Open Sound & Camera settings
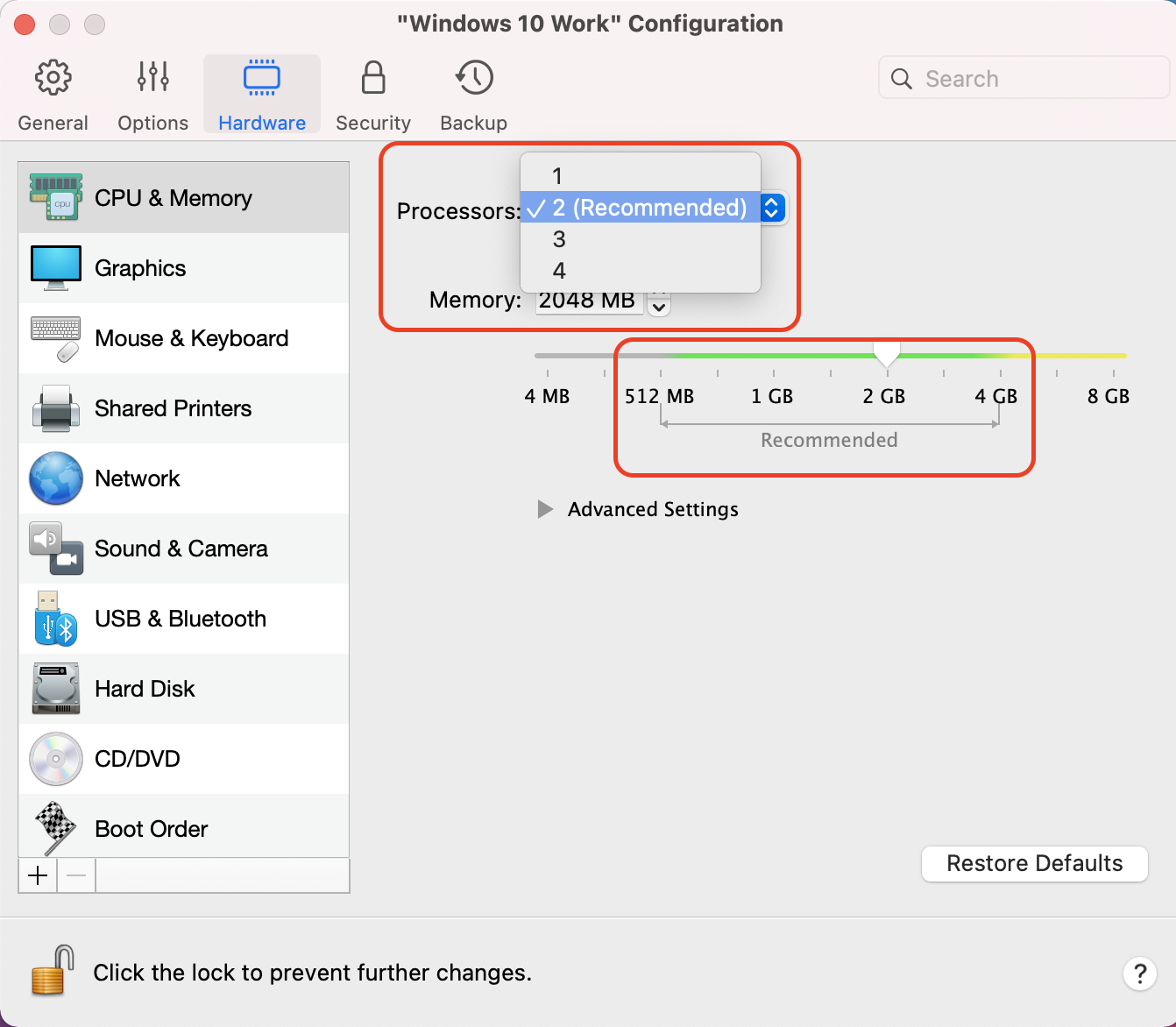The width and height of the screenshot is (1176, 1027). (181, 549)
